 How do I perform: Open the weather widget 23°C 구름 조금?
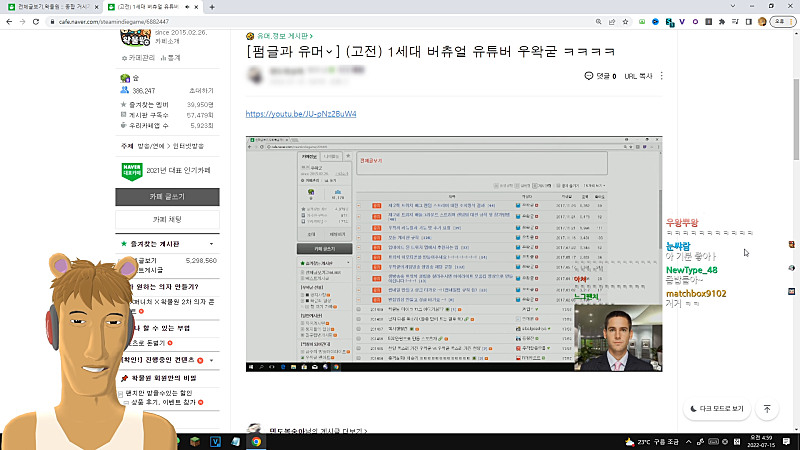[652, 442]
